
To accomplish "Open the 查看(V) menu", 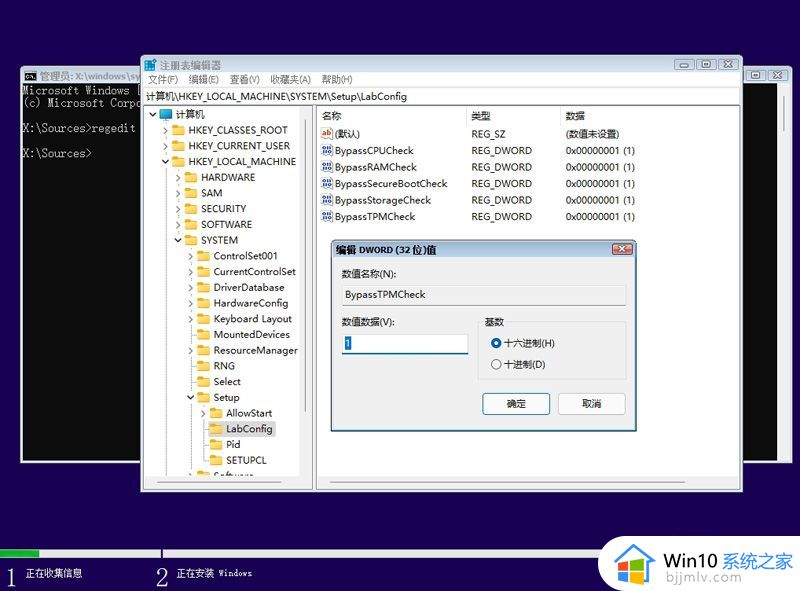I will pyautogui.click(x=244, y=80).
